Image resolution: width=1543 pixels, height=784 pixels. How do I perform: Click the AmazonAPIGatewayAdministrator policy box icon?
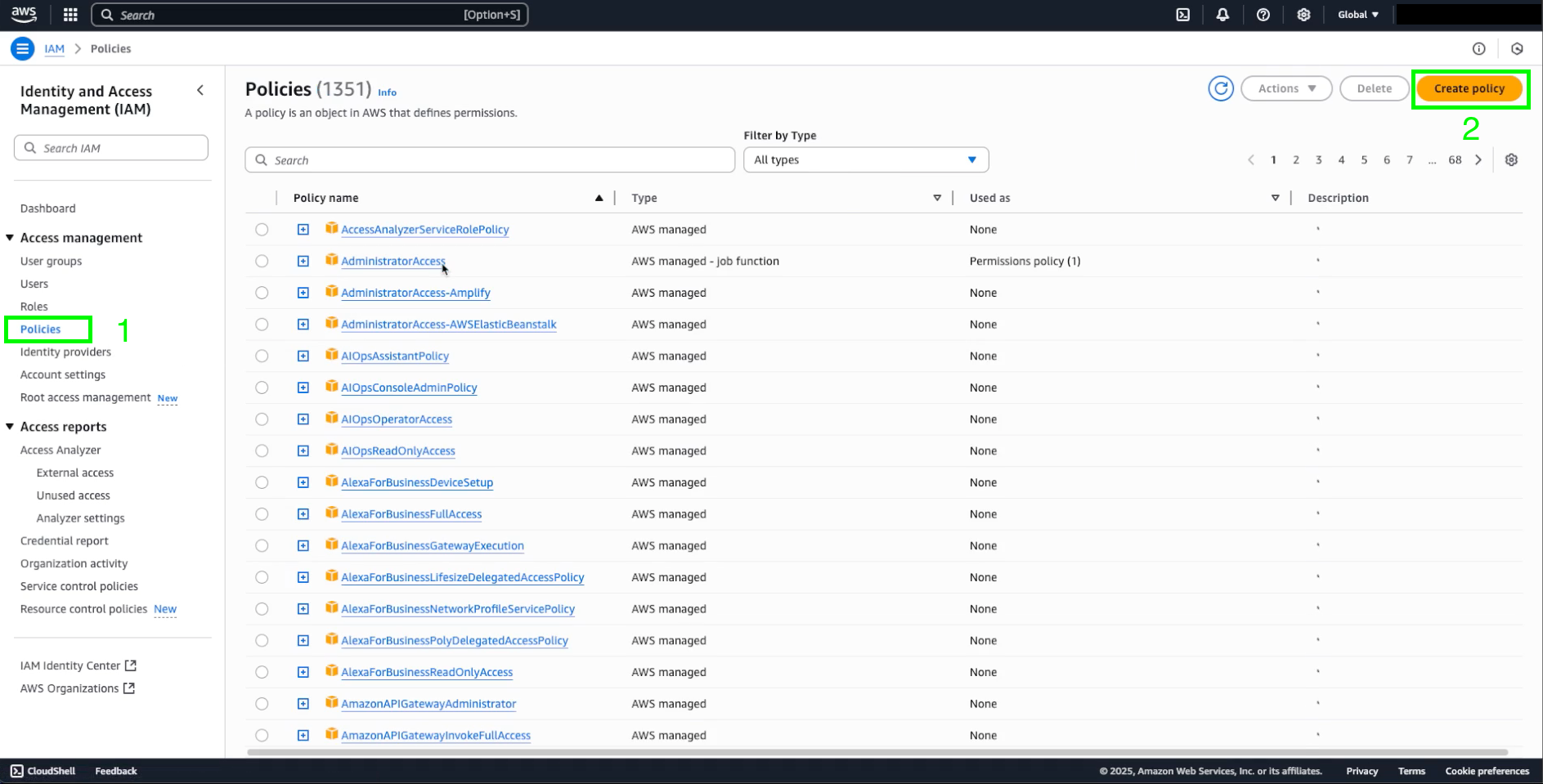331,702
